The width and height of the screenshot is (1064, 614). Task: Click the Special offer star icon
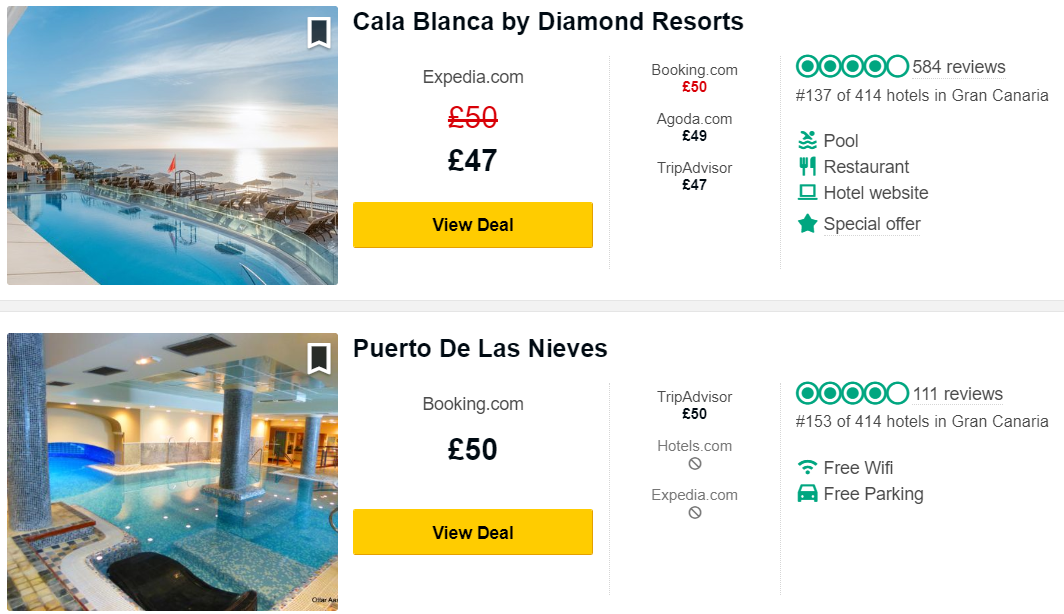(808, 223)
